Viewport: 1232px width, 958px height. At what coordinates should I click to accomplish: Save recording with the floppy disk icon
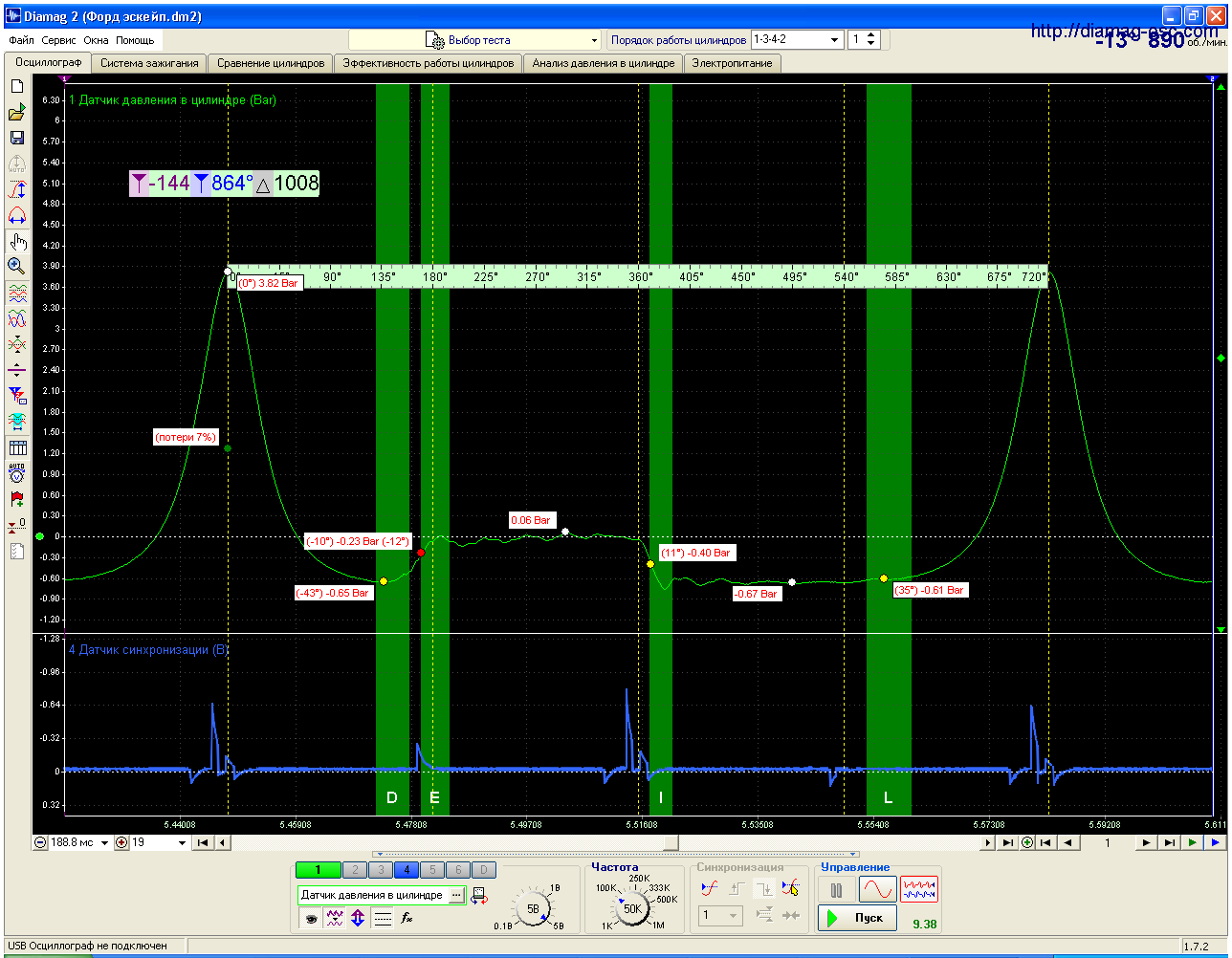(x=16, y=138)
